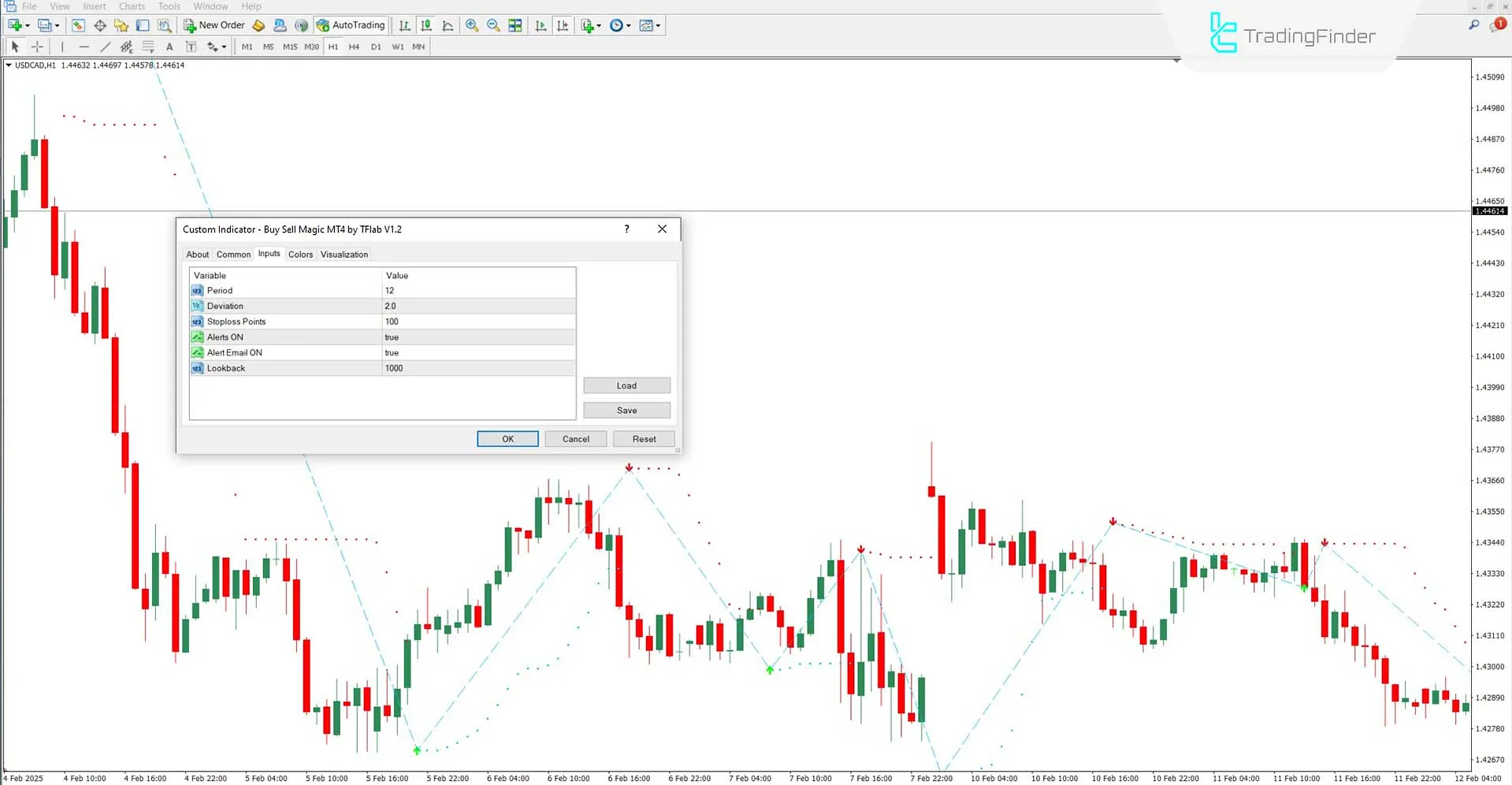Viewport: 1512px width, 785px height.
Task: Open the Charts menu
Action: [x=131, y=6]
